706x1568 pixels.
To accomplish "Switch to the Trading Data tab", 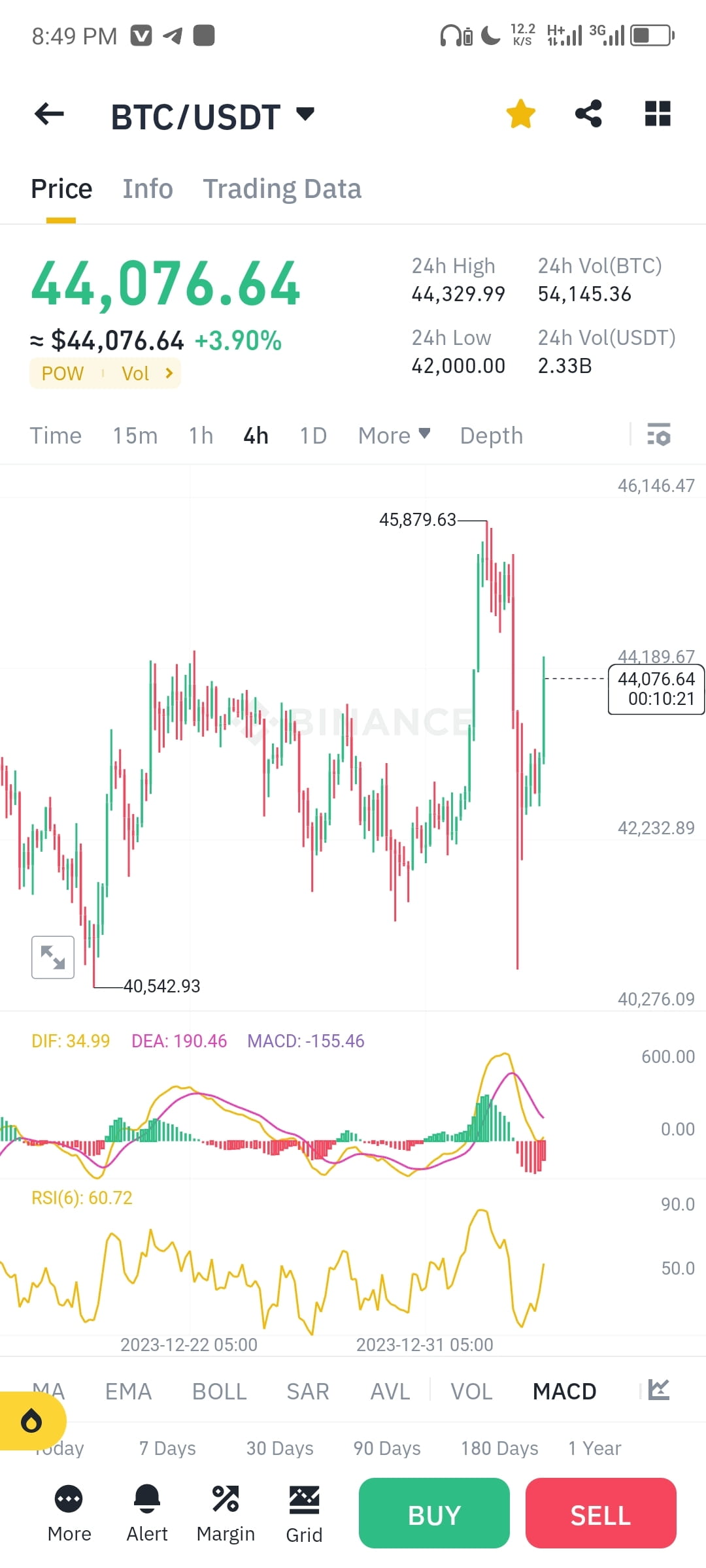I will 282,188.
